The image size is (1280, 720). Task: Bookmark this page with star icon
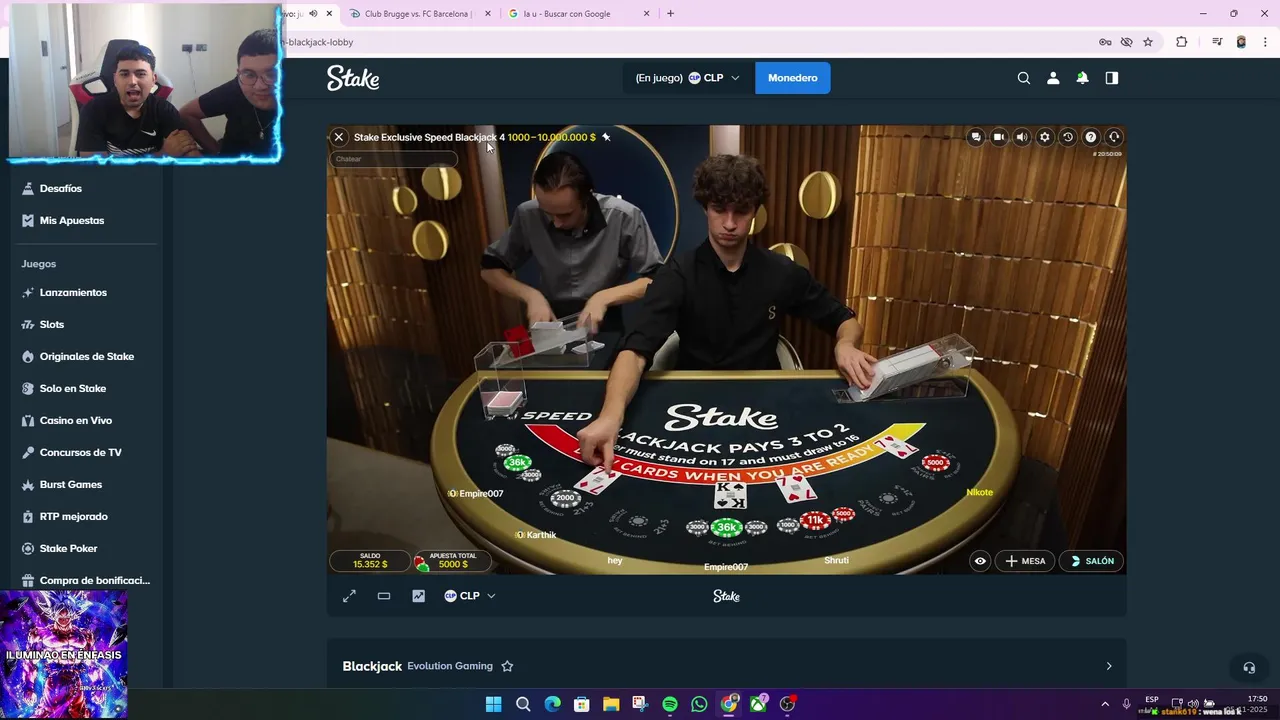click(1148, 42)
